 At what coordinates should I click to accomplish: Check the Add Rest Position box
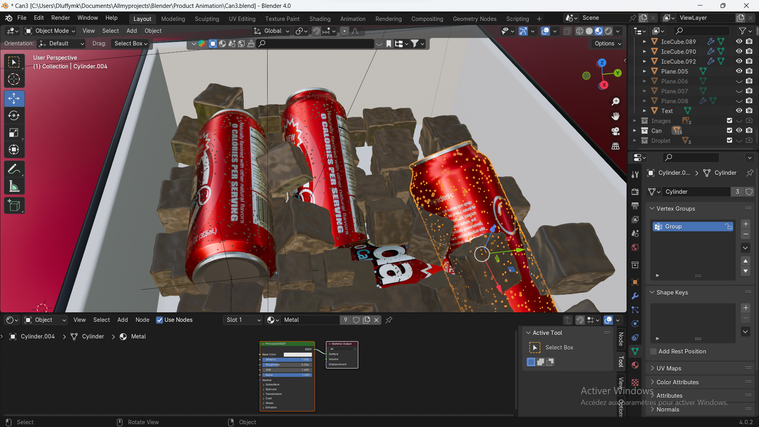[652, 351]
